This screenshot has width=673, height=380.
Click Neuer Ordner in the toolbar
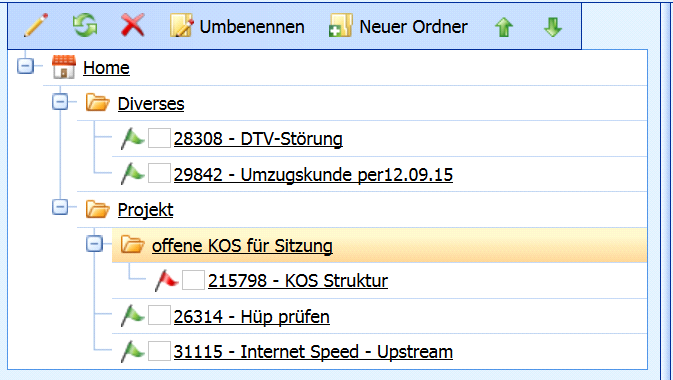click(x=398, y=26)
